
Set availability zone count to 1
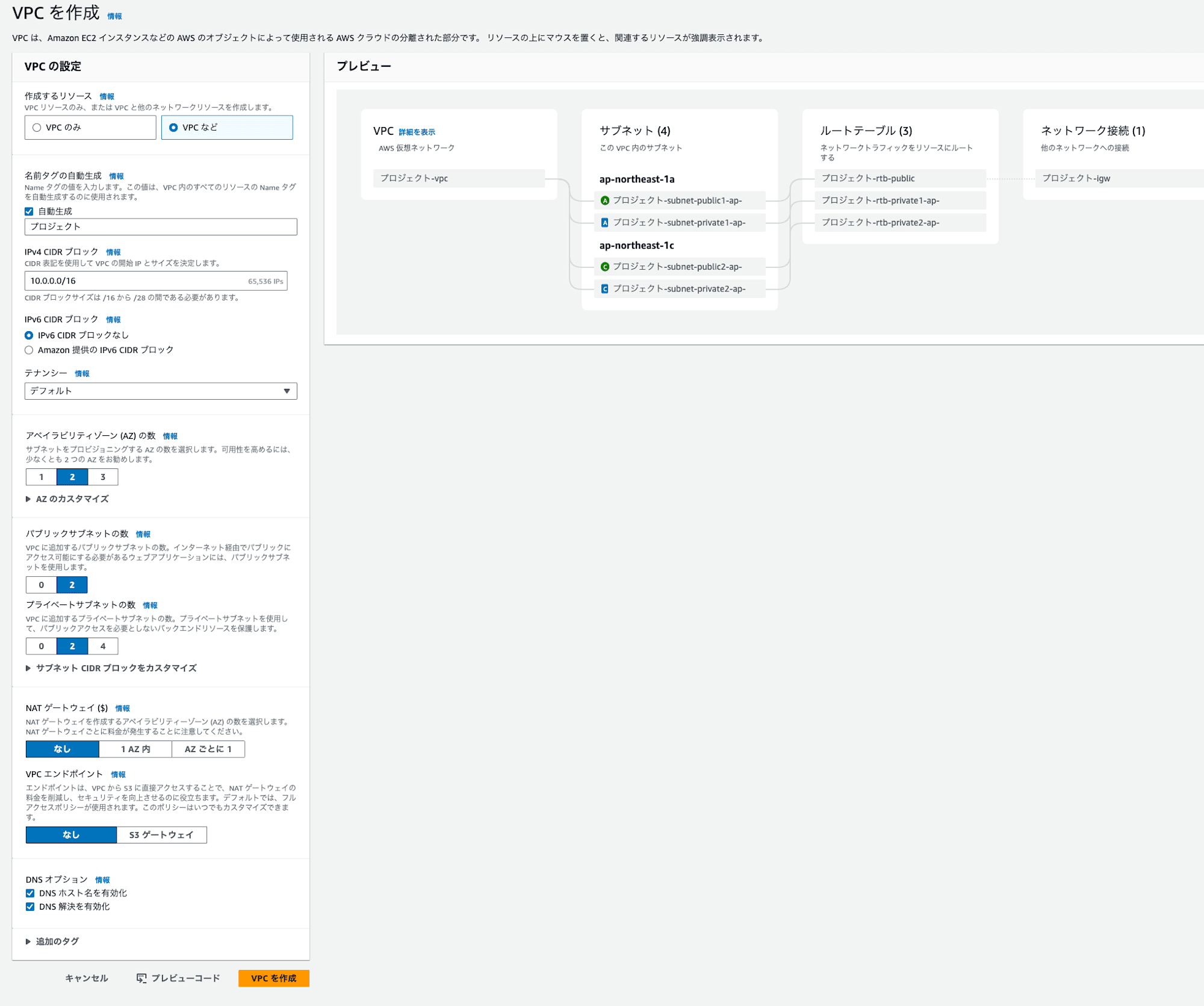tap(42, 477)
